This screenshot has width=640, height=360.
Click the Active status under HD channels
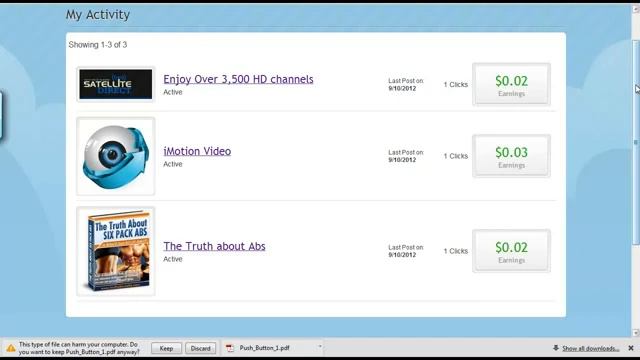tap(173, 92)
